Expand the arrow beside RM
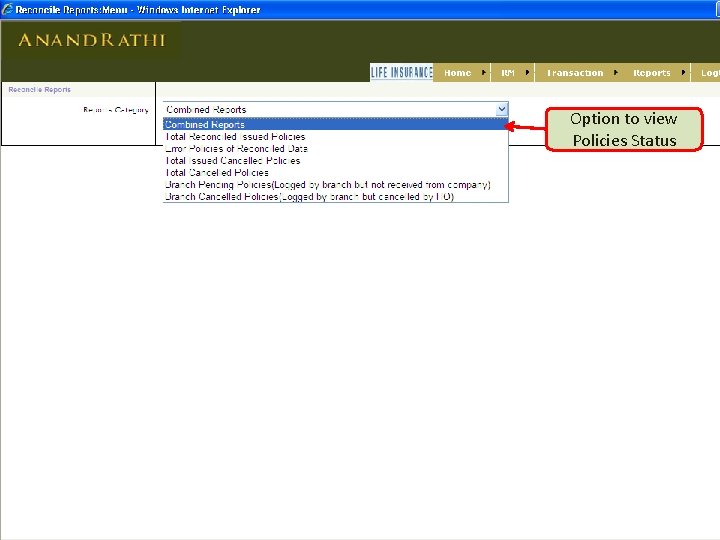Viewport: 720px width, 540px height. [527, 73]
